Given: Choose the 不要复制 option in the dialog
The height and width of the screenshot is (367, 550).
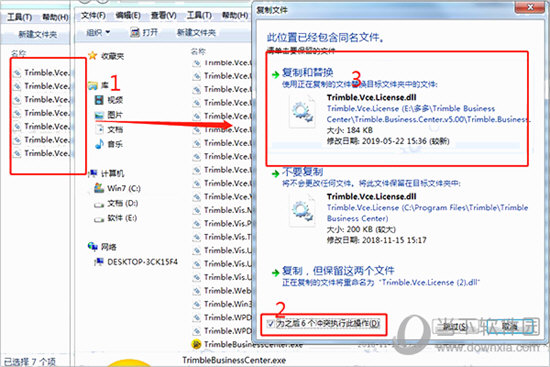Looking at the screenshot, I should (x=302, y=172).
